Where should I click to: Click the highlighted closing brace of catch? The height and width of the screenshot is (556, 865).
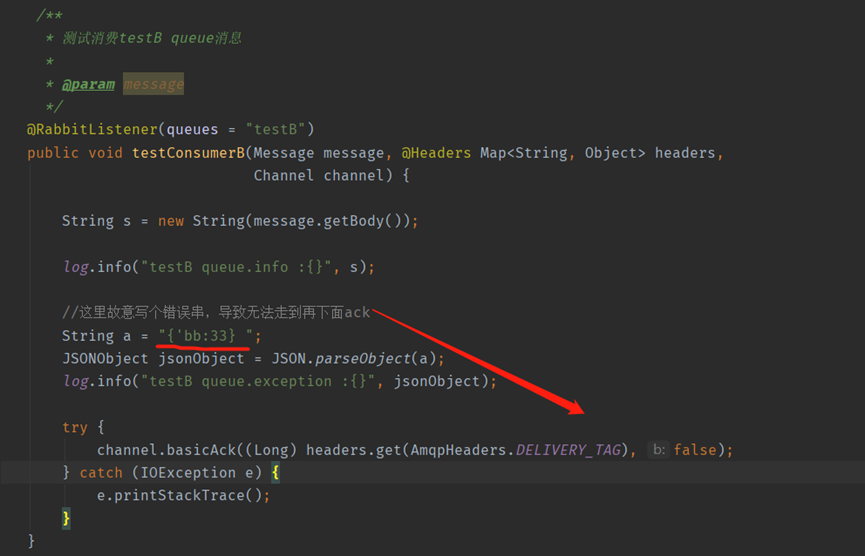[66, 518]
